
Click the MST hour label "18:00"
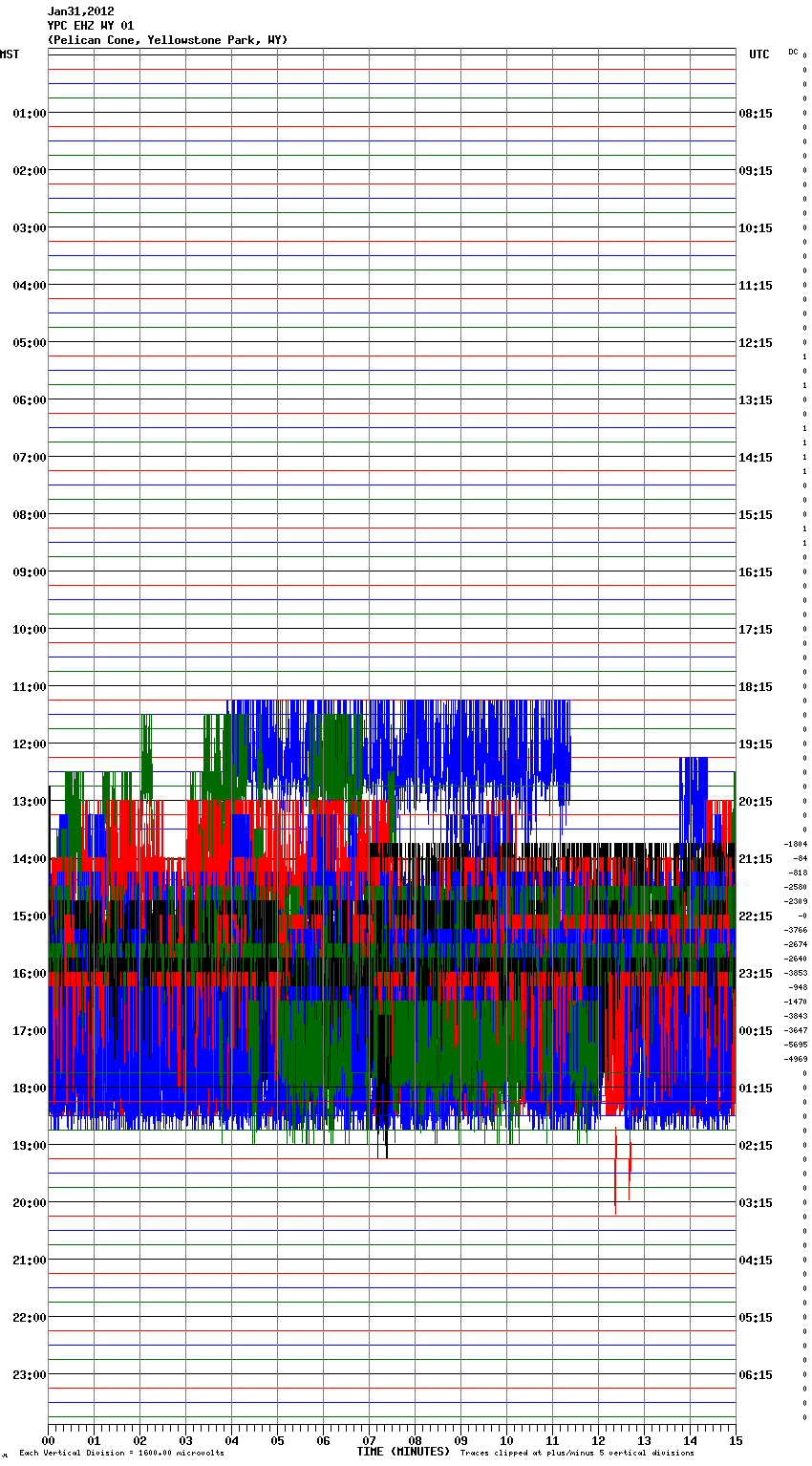(30, 1089)
